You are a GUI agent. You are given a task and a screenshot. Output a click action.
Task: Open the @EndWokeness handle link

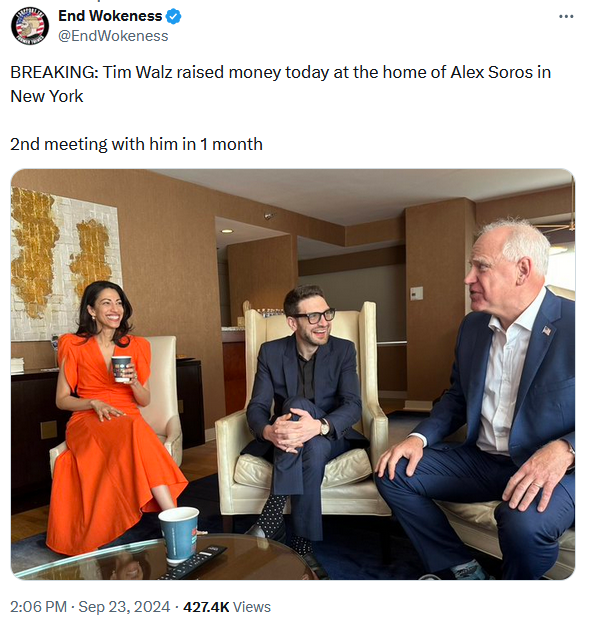(113, 36)
